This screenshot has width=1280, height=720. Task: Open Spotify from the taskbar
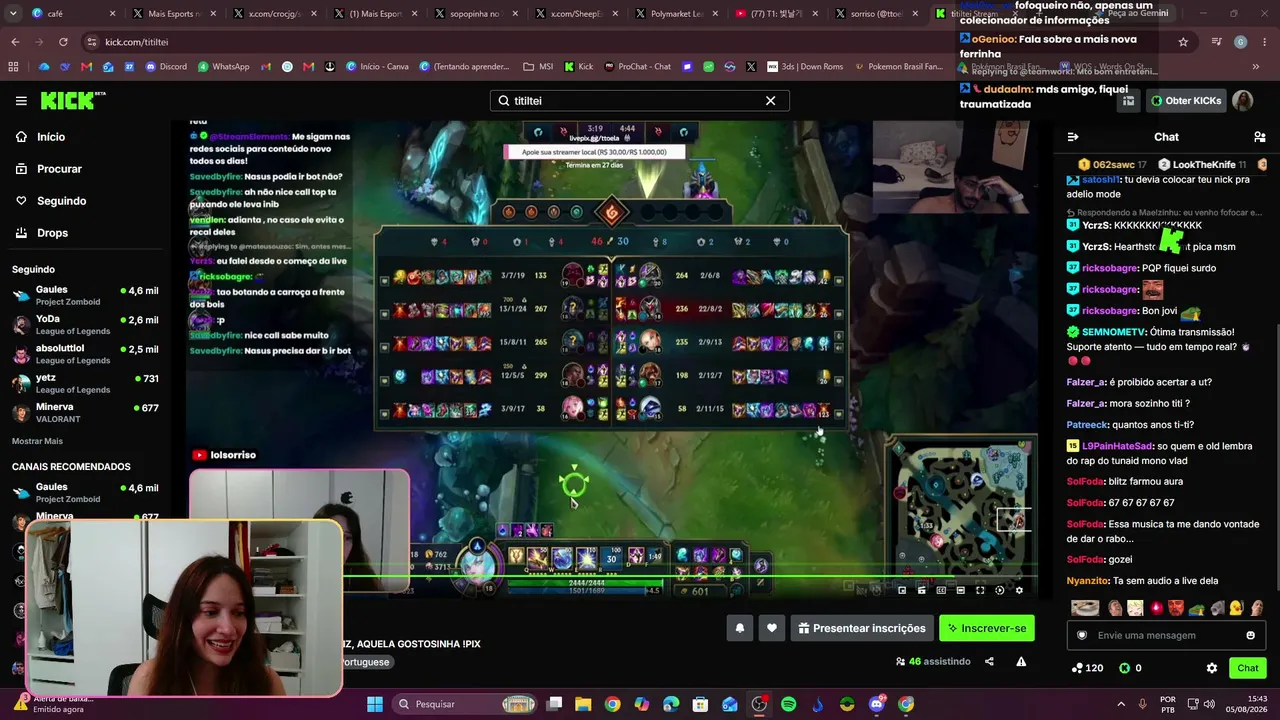coord(788,704)
